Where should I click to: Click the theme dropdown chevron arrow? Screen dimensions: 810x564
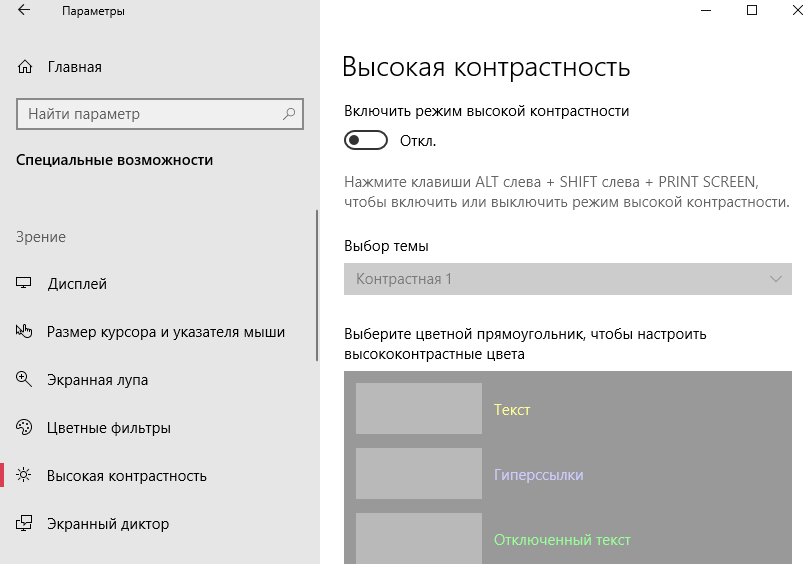[777, 279]
